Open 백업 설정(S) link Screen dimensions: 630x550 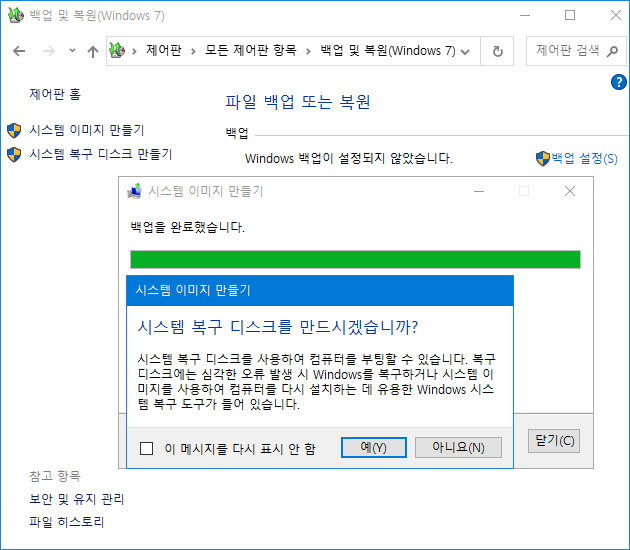(584, 158)
